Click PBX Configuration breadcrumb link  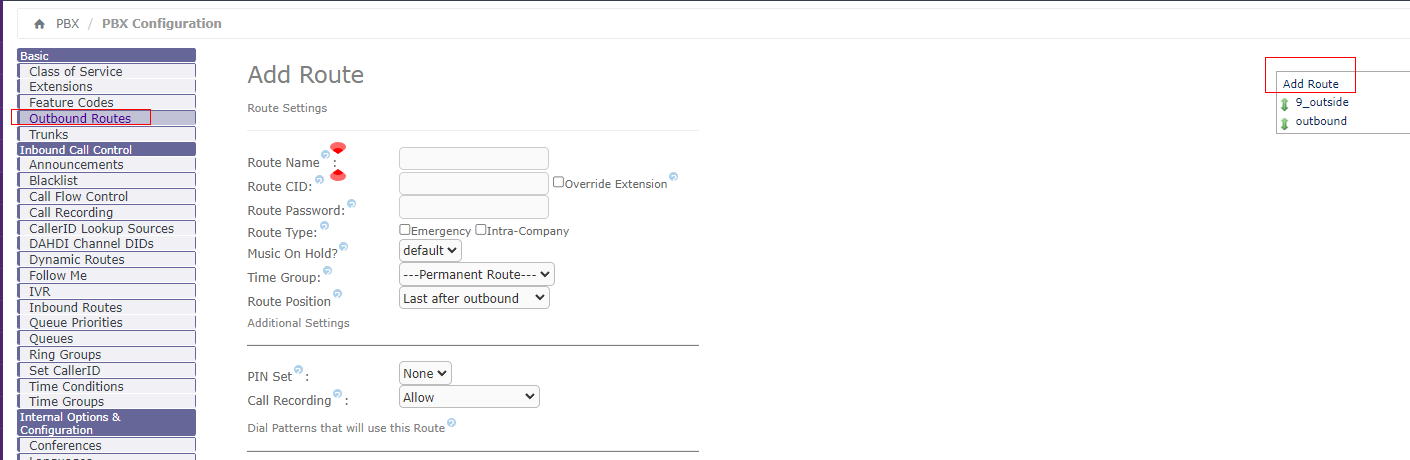[x=162, y=23]
